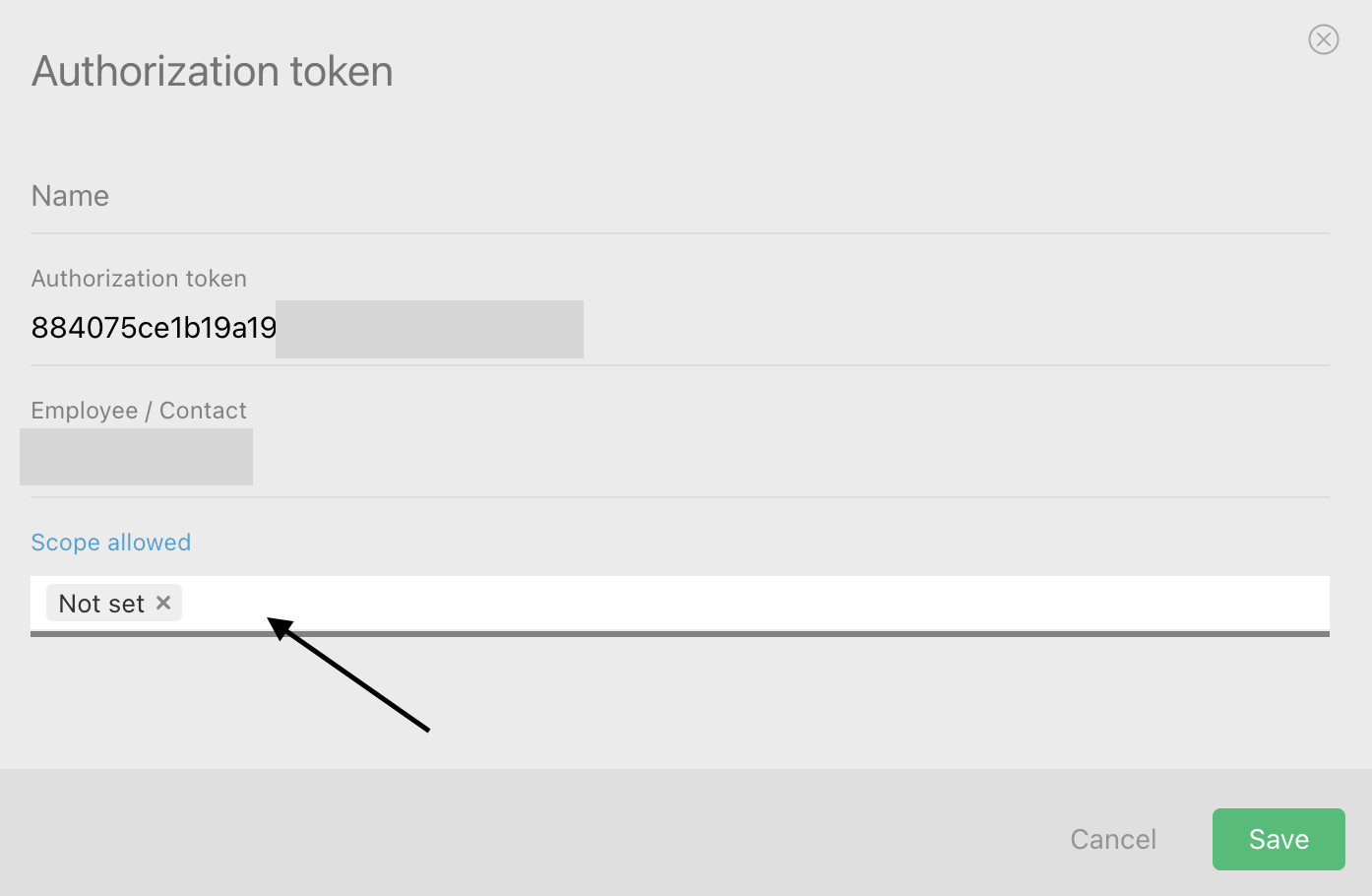Click the empty area right of "Not set"
This screenshot has width=1372, height=896.
[748, 604]
